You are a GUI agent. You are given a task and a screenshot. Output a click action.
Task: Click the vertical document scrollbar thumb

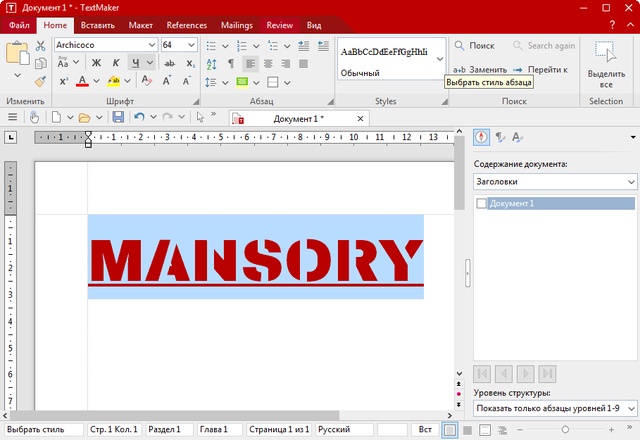coord(459,173)
